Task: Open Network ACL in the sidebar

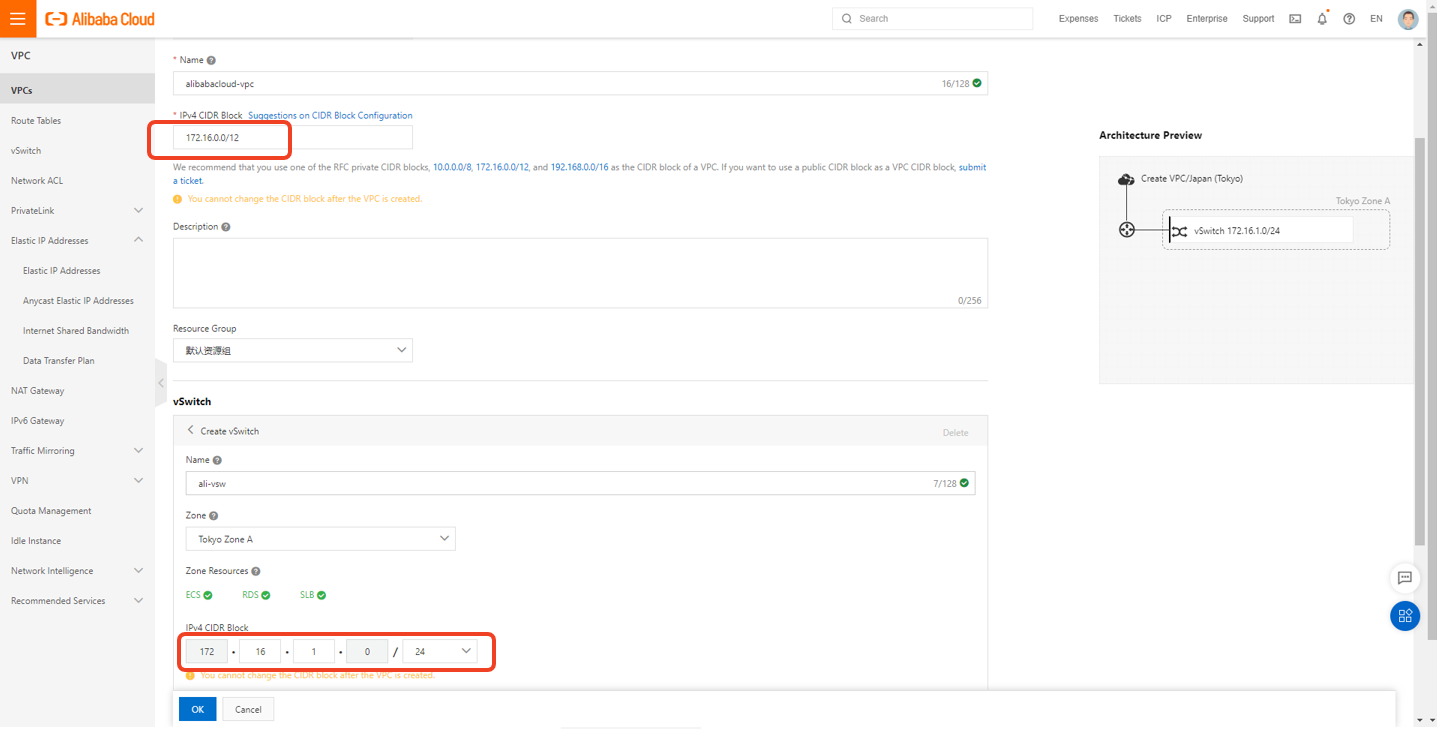Action: point(37,180)
